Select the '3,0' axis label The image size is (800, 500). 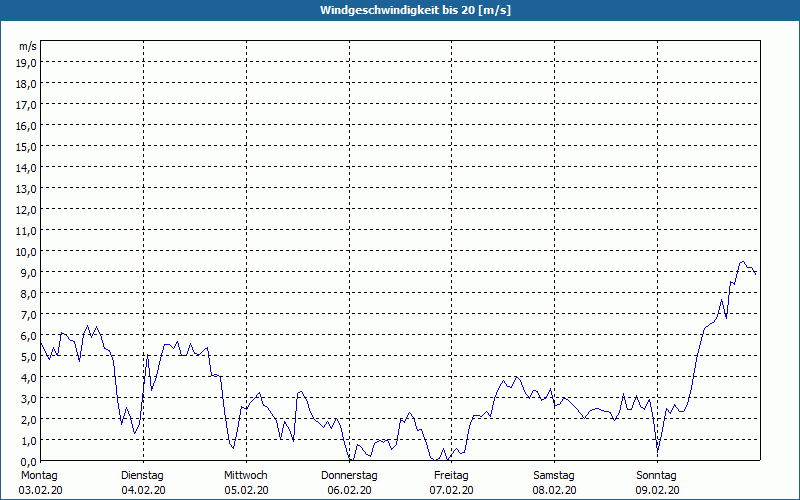tap(29, 398)
